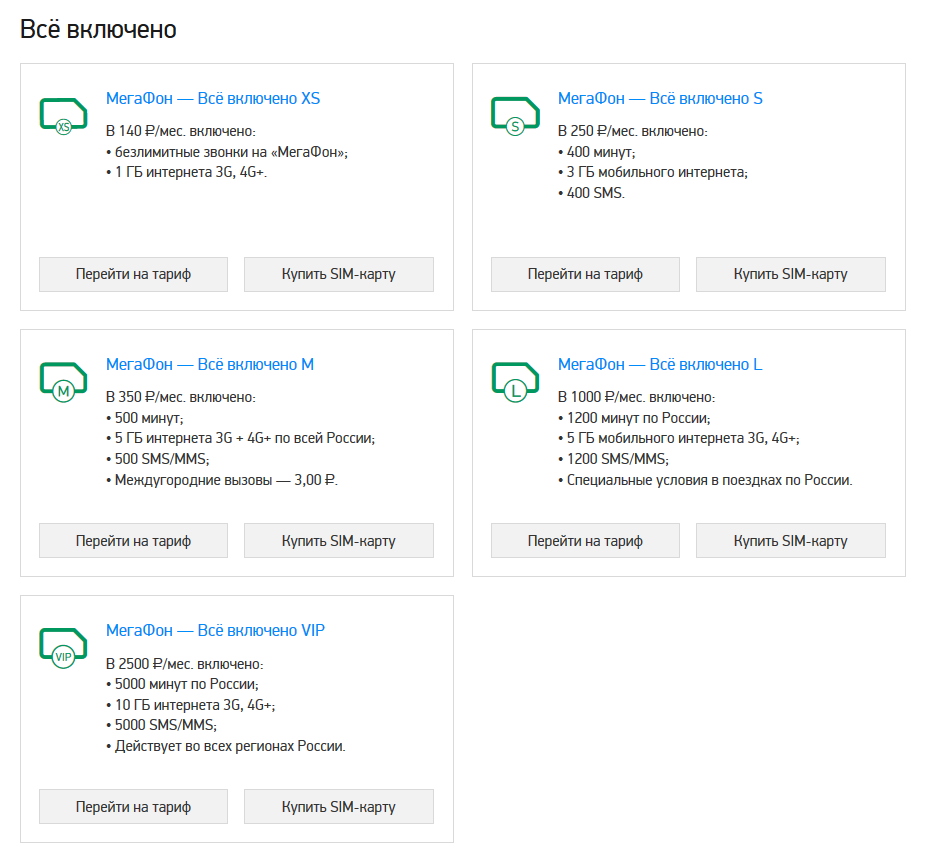Viewport: 926px width, 855px height.
Task: Open the МегаФон — Всё включено XS link
Action: 213,99
